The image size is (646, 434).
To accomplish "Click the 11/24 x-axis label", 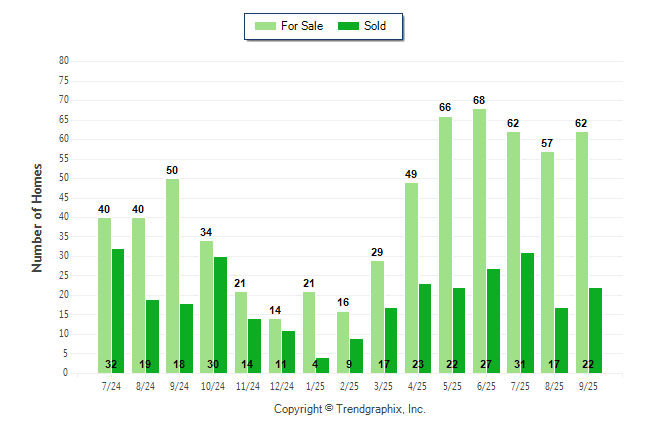I will coord(247,384).
